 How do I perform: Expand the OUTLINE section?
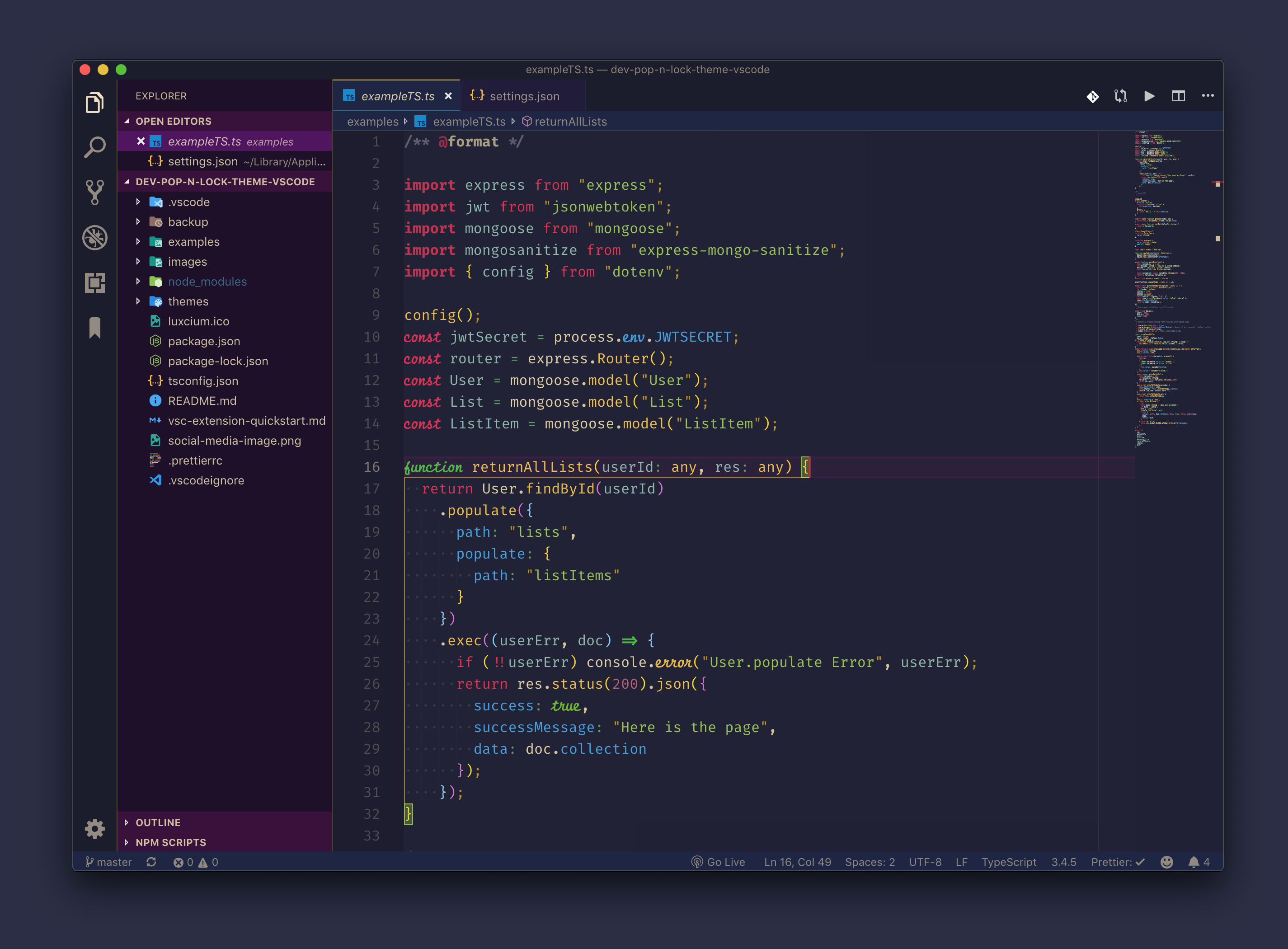tap(157, 822)
